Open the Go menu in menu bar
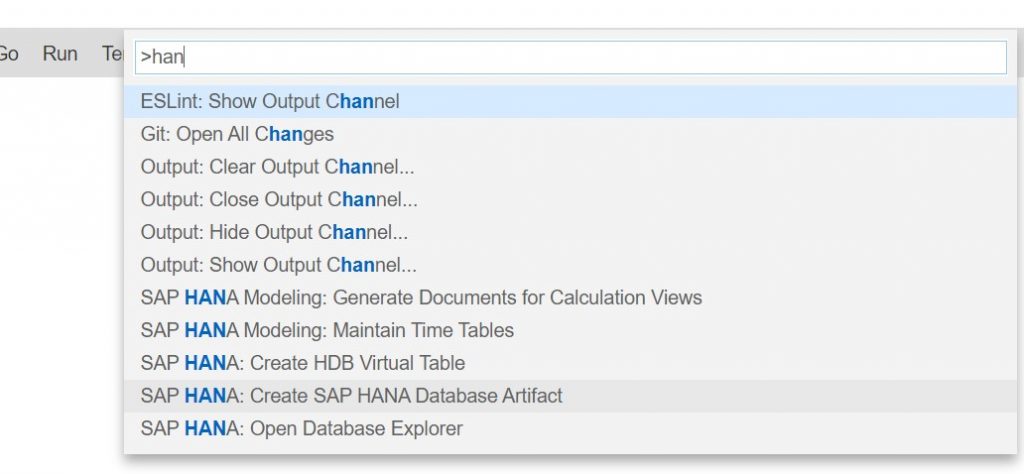Image resolution: width=1024 pixels, height=474 pixels. 8,54
